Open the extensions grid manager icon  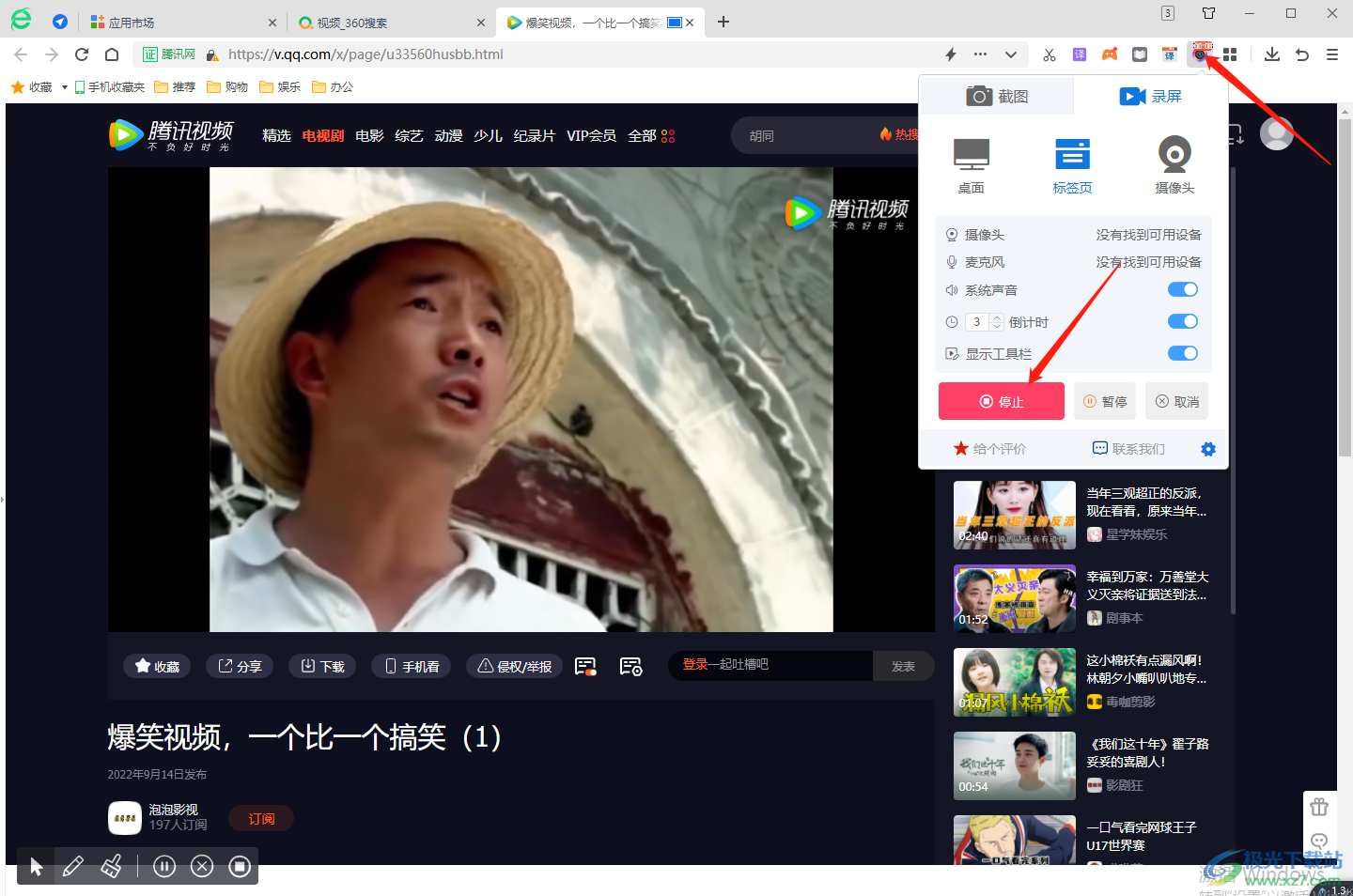(1230, 54)
